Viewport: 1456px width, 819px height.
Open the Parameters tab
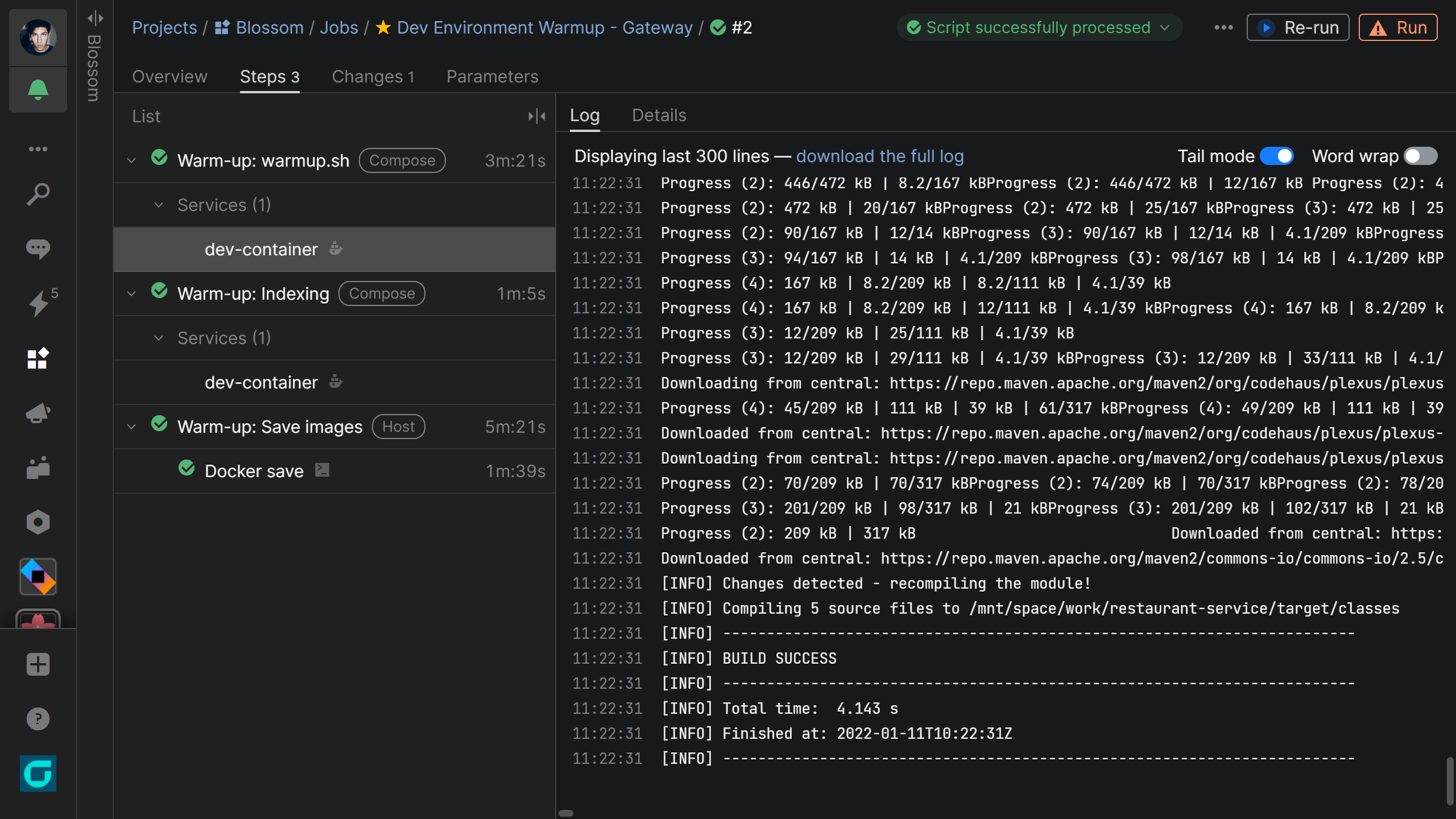coord(492,76)
